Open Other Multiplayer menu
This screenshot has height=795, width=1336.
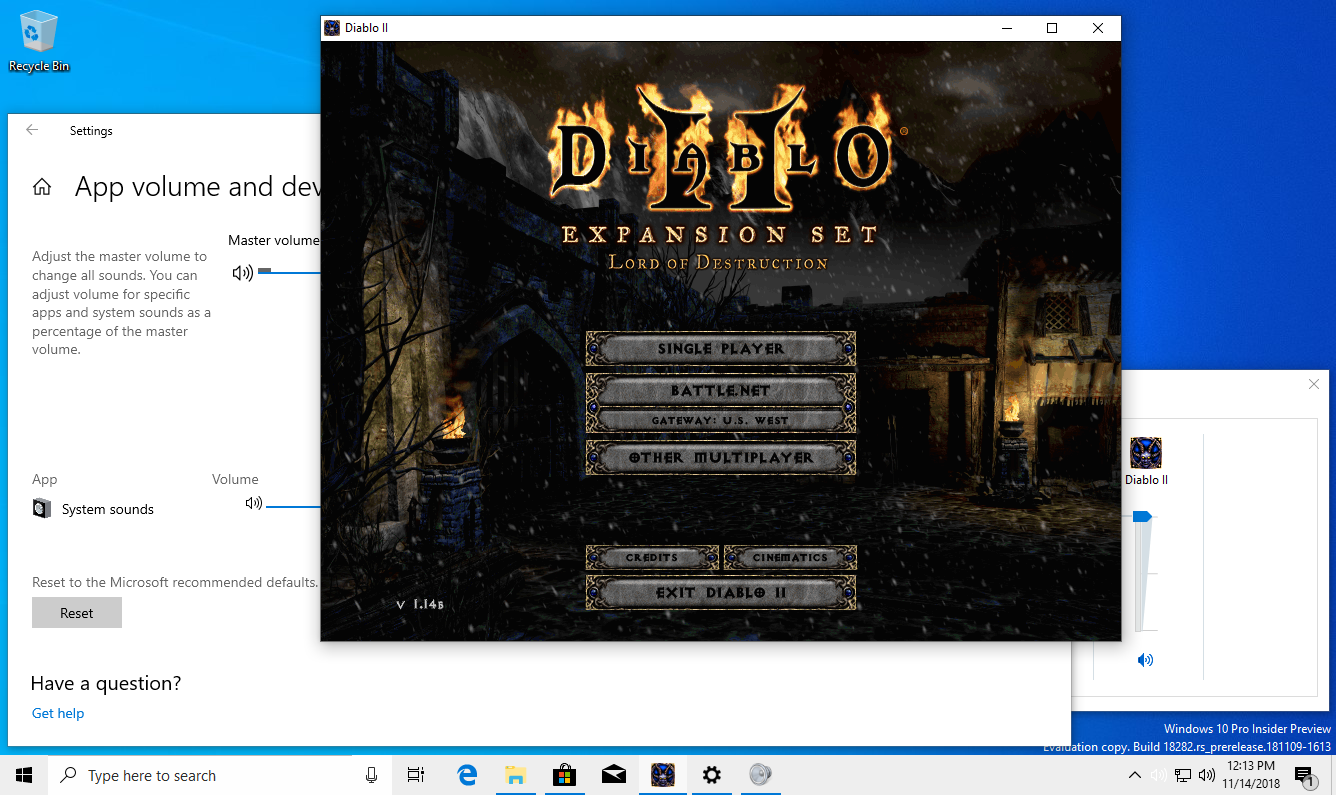[x=721, y=457]
